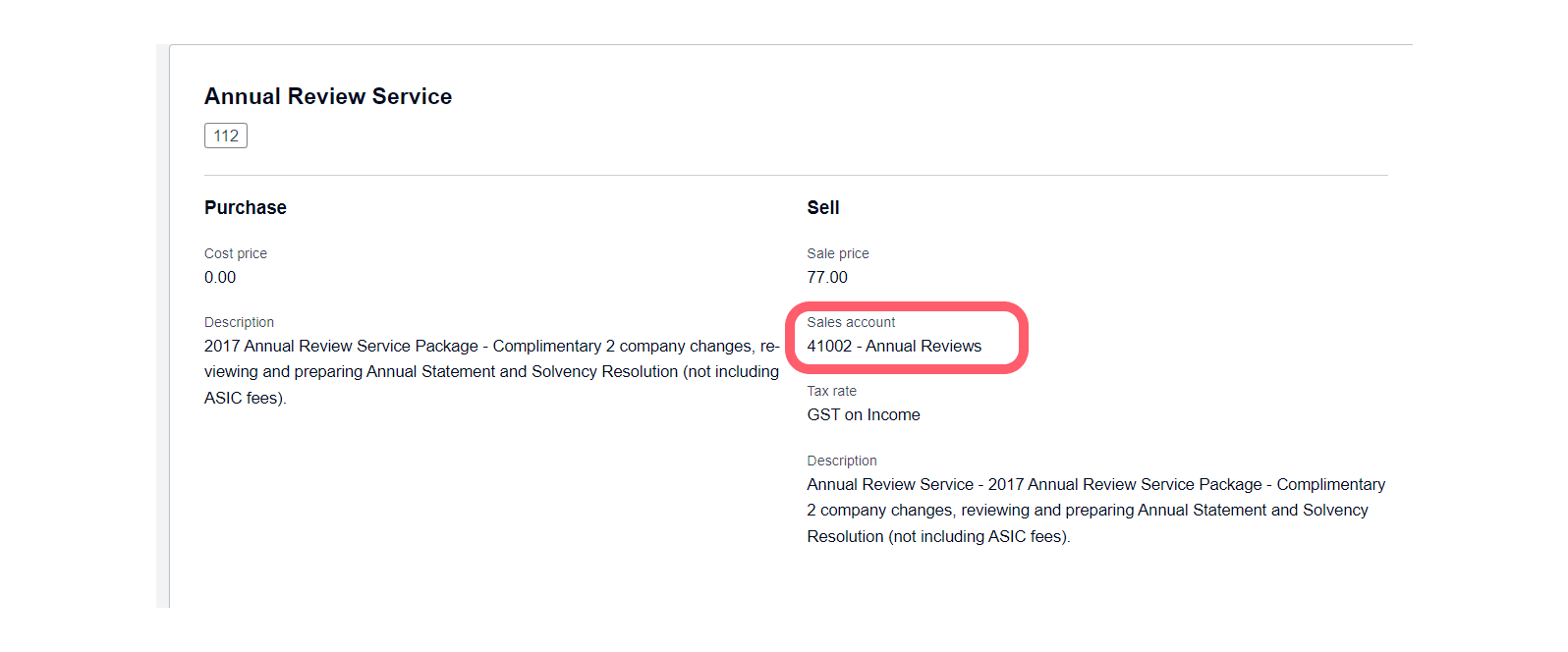Click the Description label under Purchase

[x=239, y=321]
